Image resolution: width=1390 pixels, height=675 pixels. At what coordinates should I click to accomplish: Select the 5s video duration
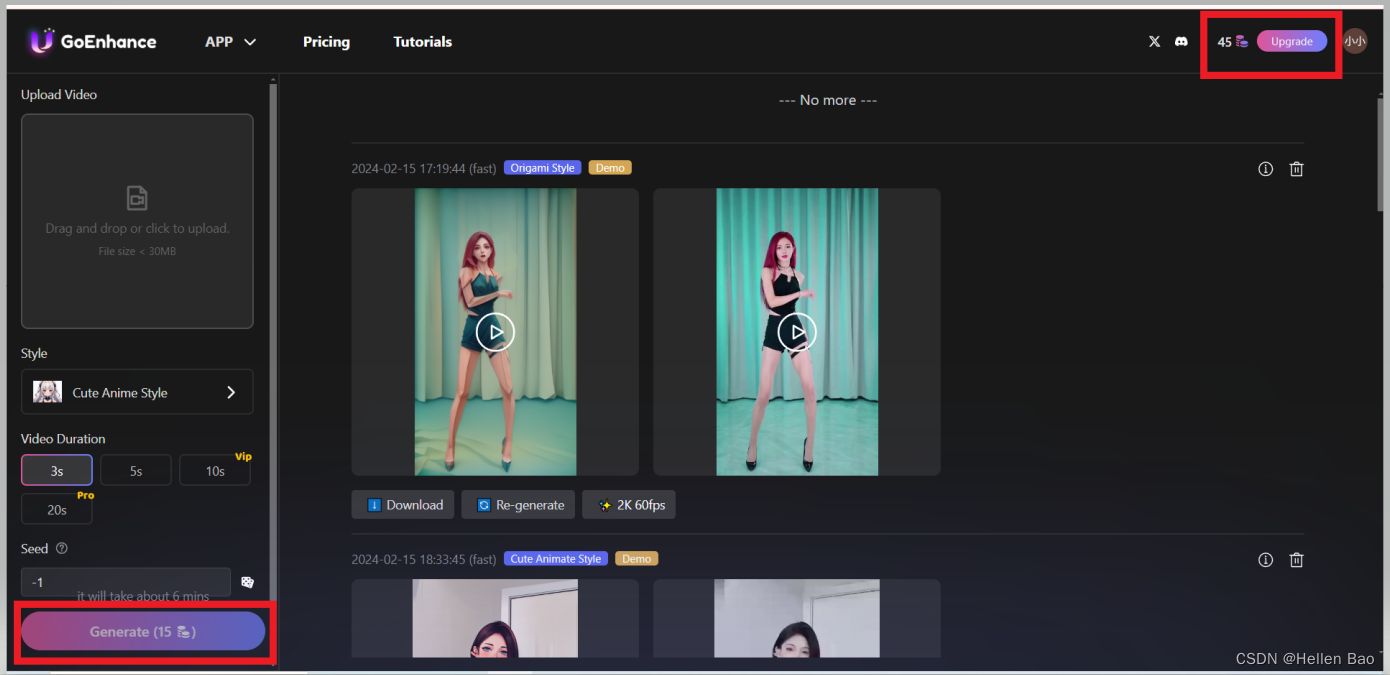click(x=135, y=470)
